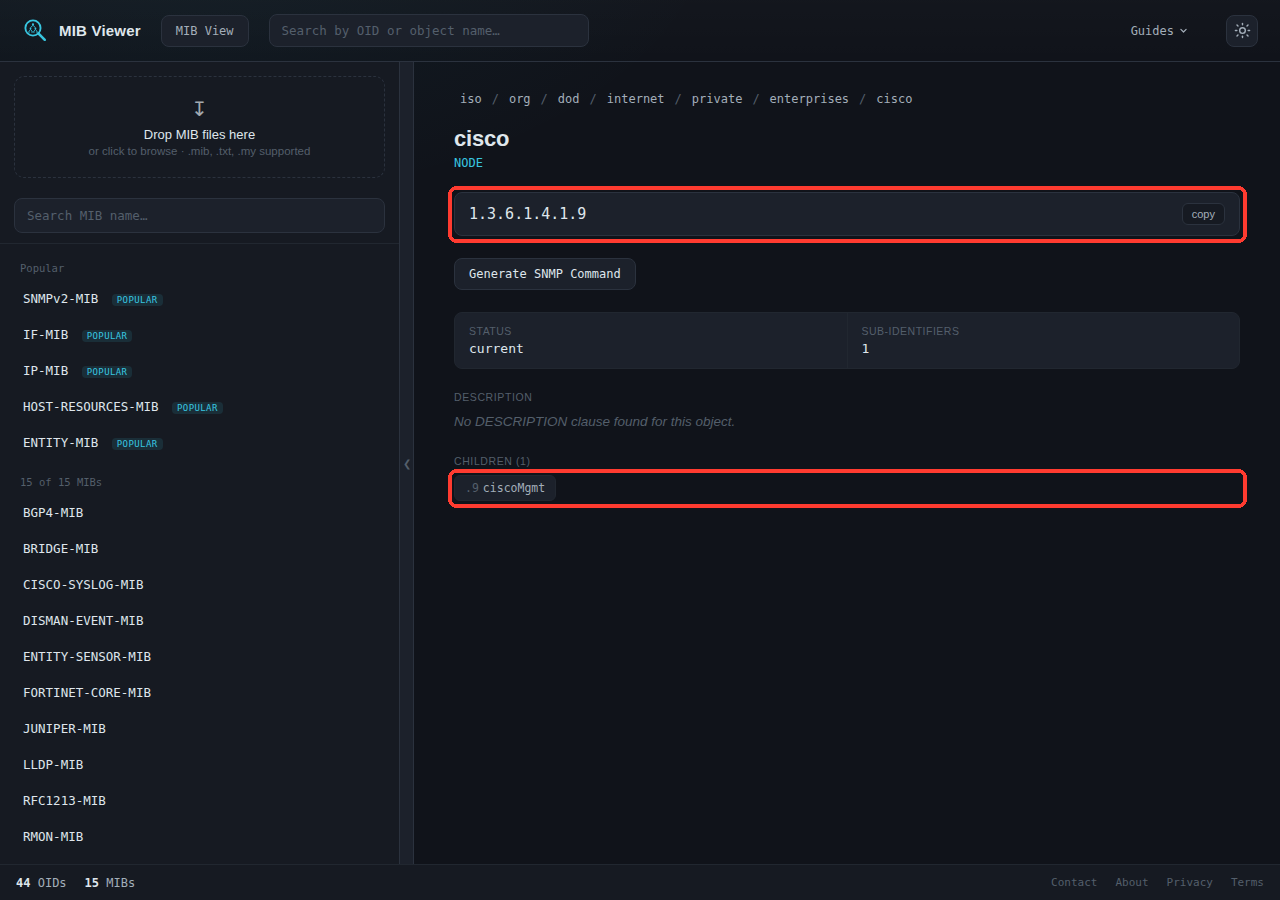
Task: Open the Privacy footer link
Action: (1190, 882)
